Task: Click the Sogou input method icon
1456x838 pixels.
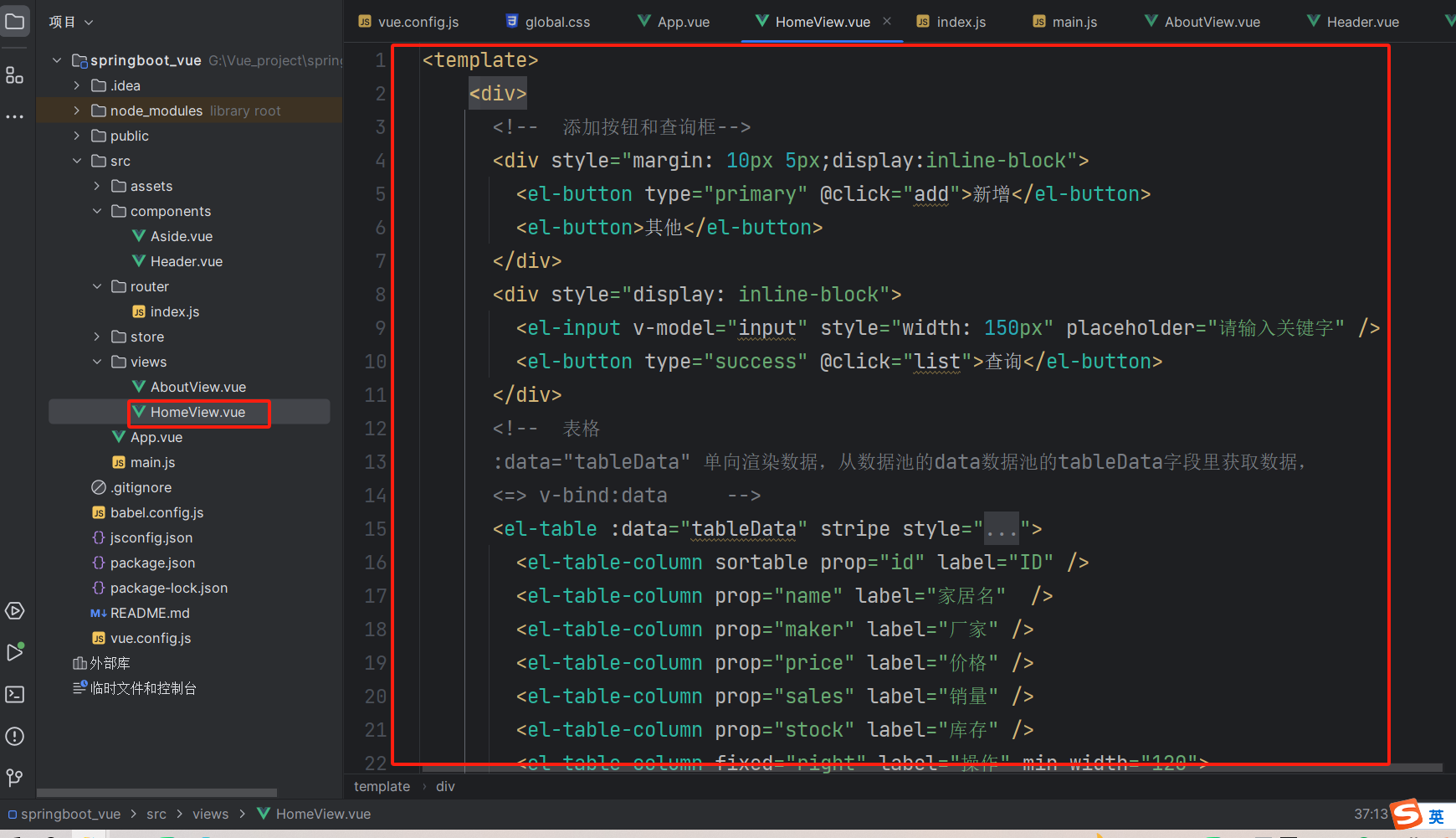Action: (1407, 815)
